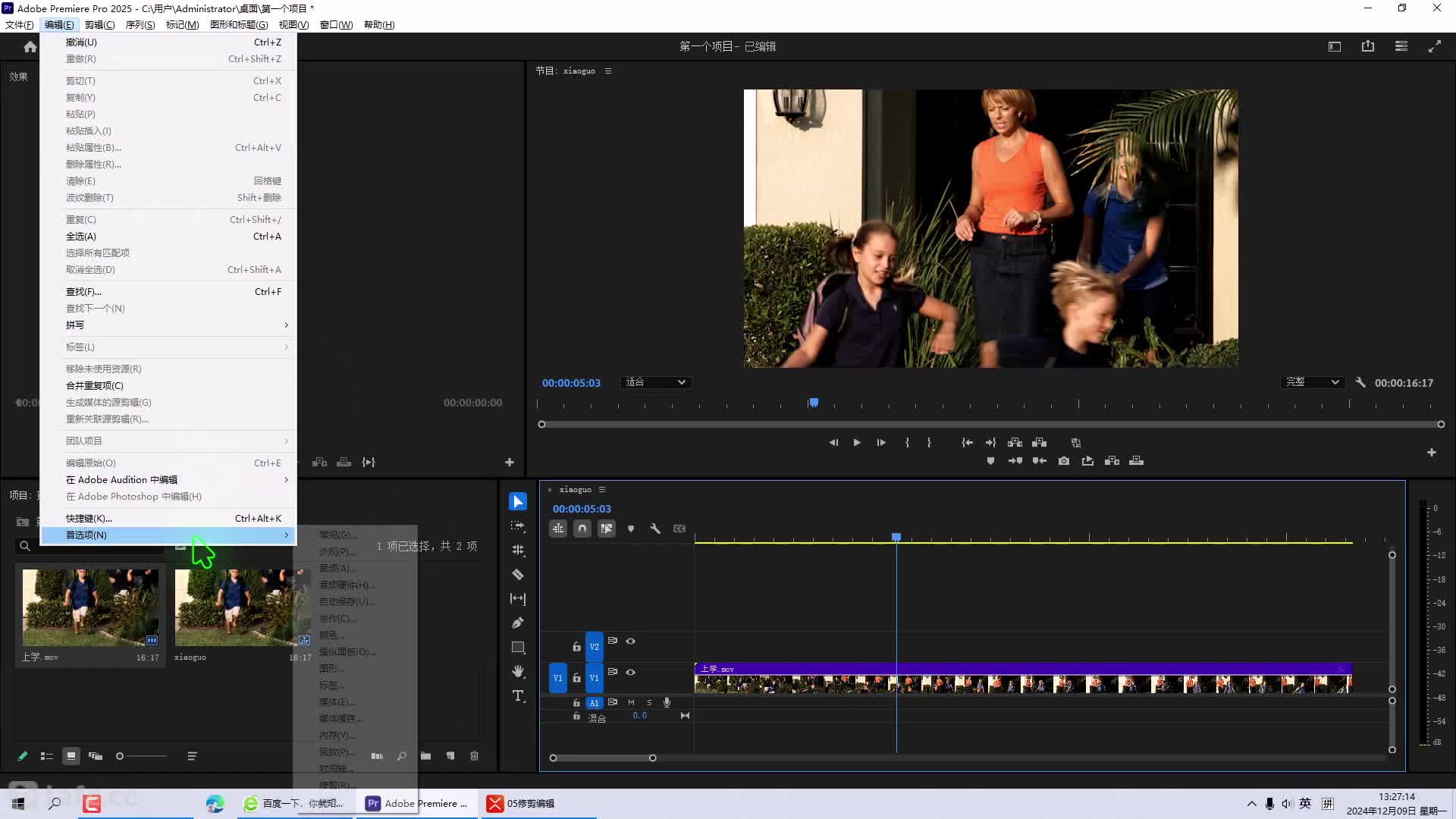Enter full screen video mode icon
Screen dimensions: 1456x819
(x=1435, y=46)
